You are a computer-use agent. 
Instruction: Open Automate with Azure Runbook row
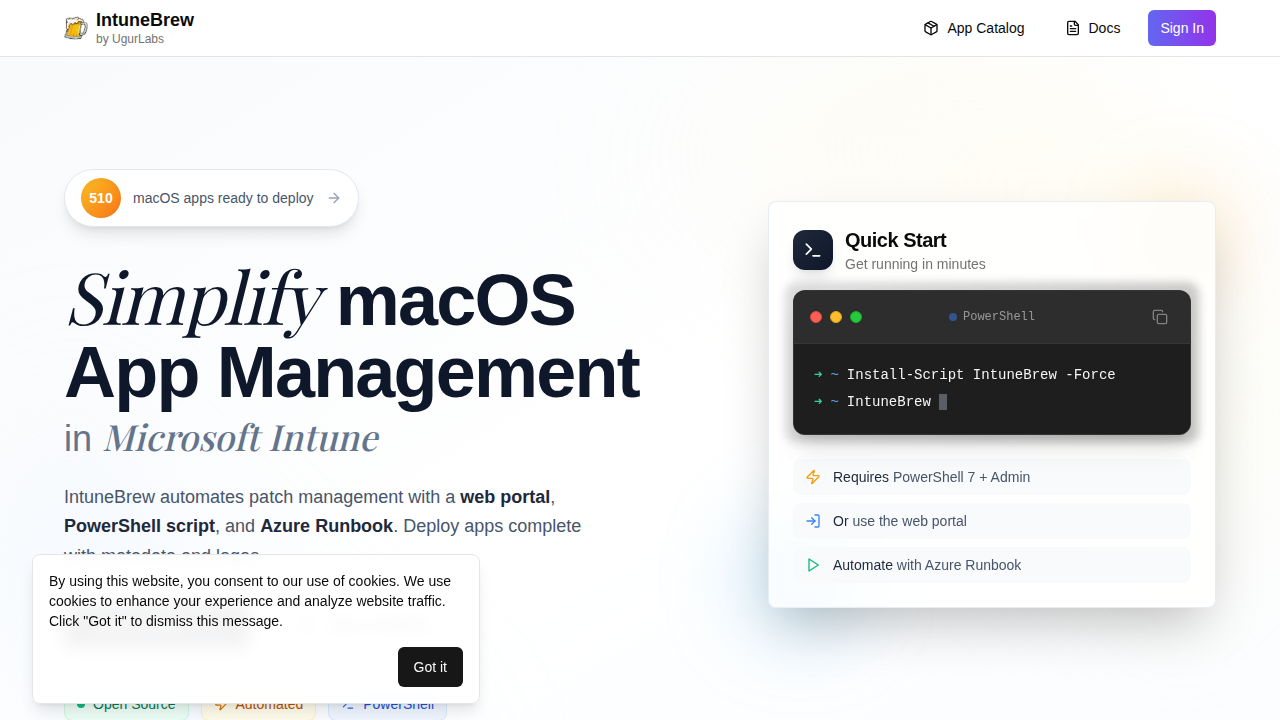(992, 565)
